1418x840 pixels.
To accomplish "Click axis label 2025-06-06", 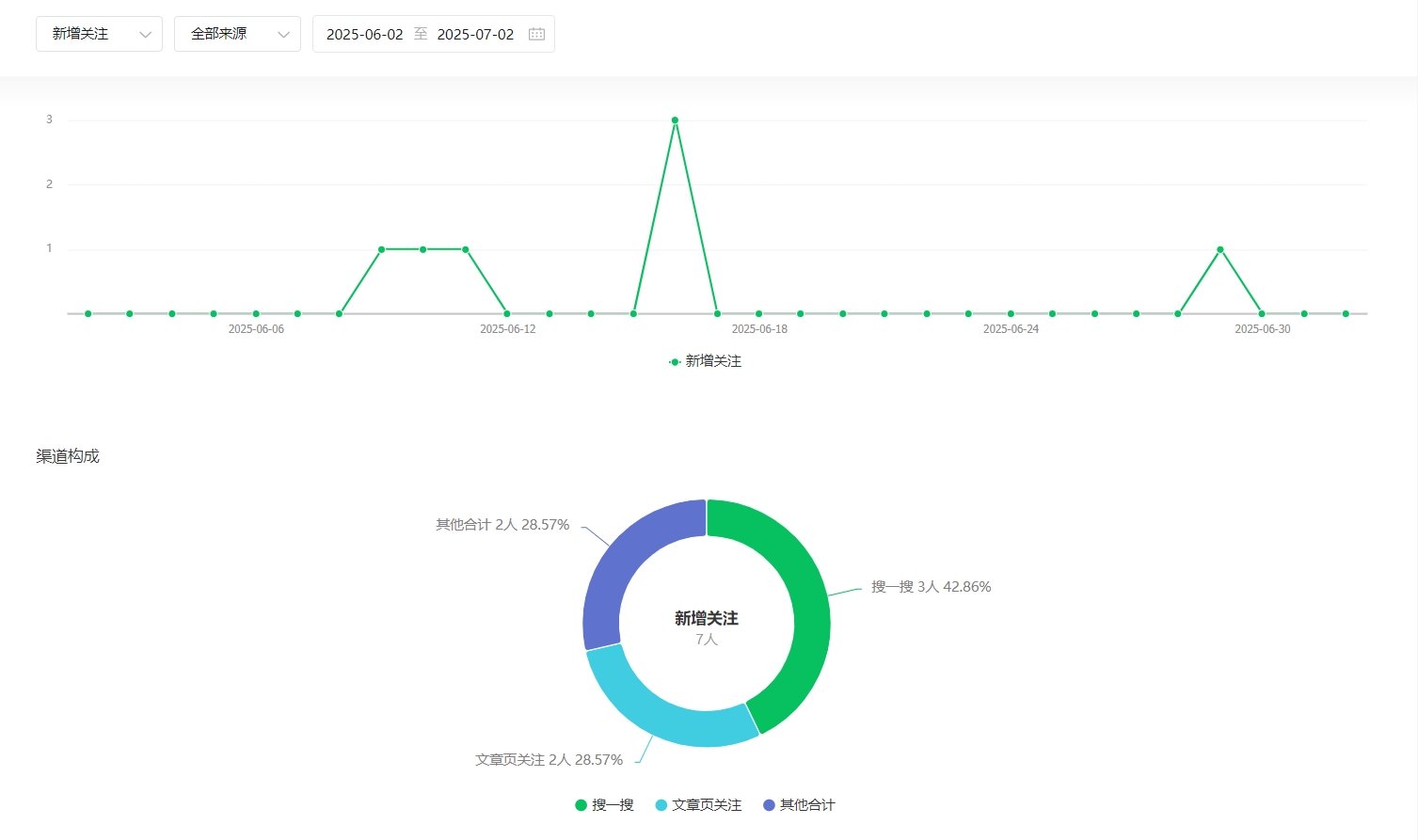I will click(256, 329).
